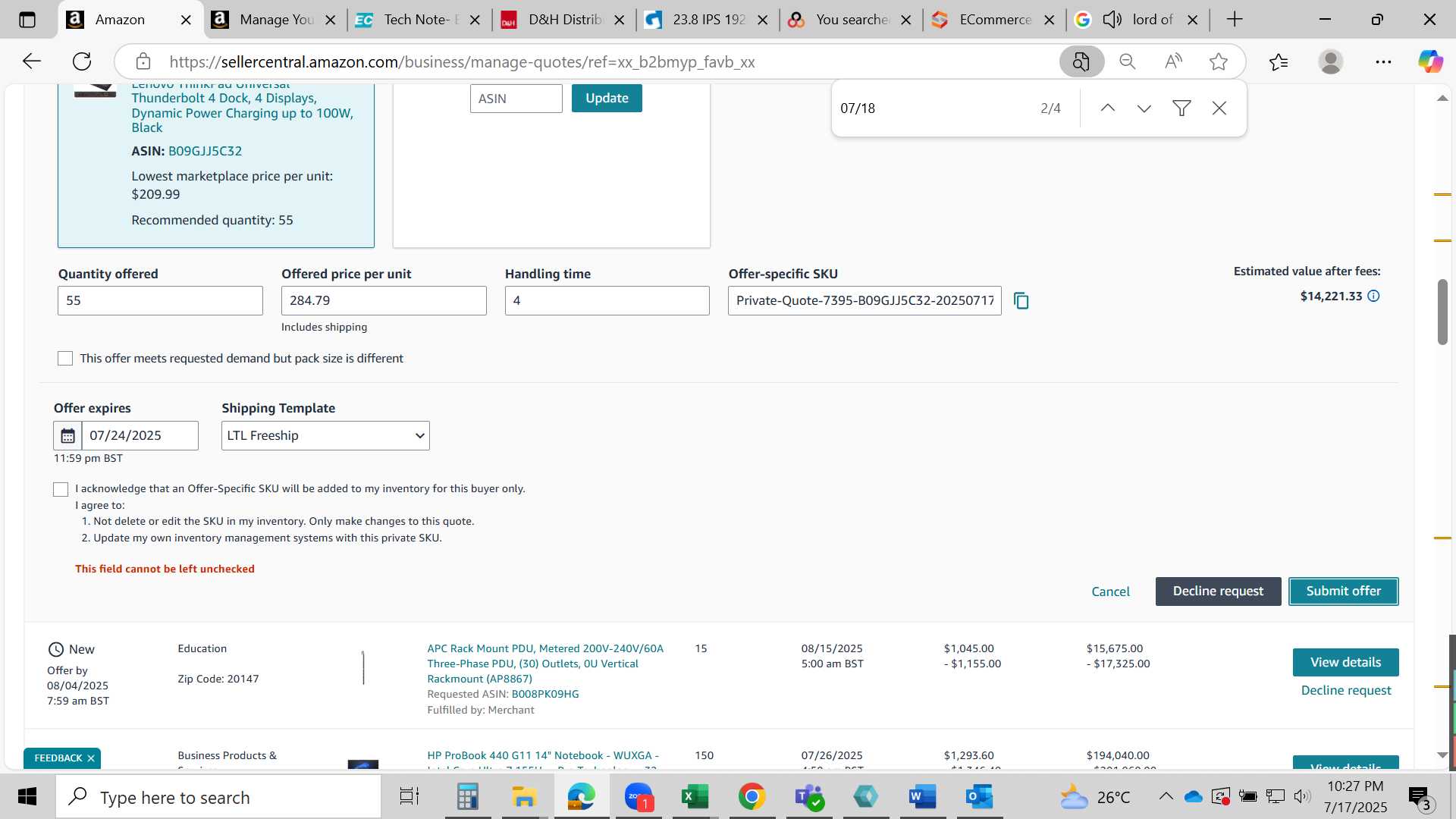
Task: Click the Offered price per unit field
Action: (x=384, y=301)
